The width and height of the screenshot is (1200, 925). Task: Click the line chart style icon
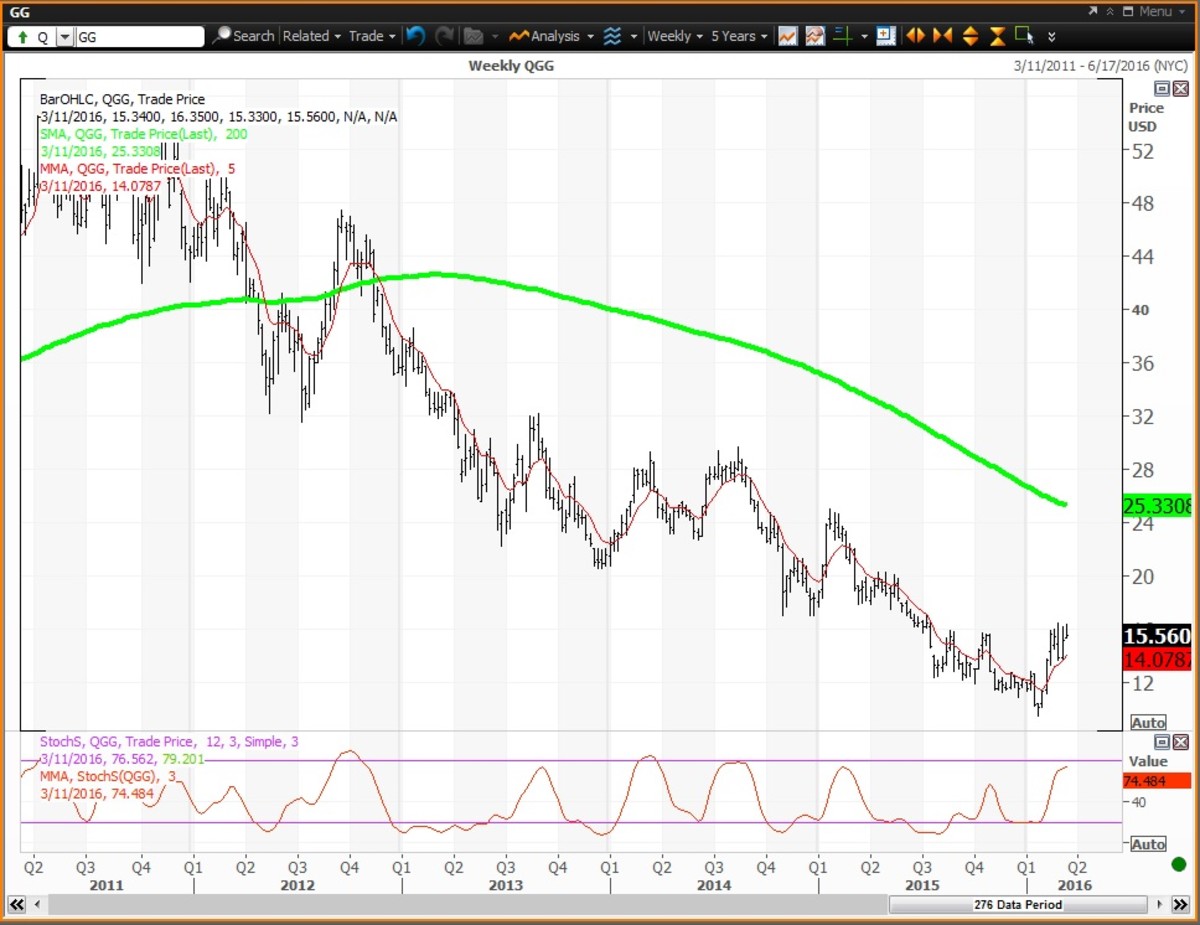(x=788, y=36)
